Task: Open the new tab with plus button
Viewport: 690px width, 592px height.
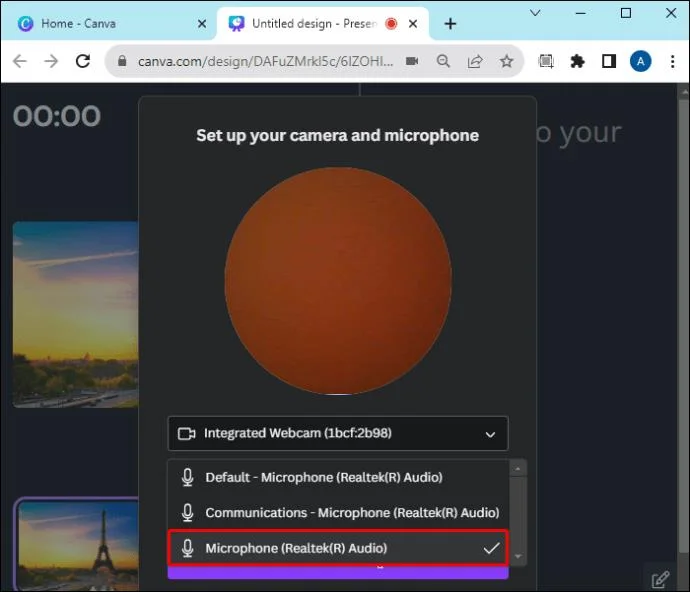Action: coord(450,24)
